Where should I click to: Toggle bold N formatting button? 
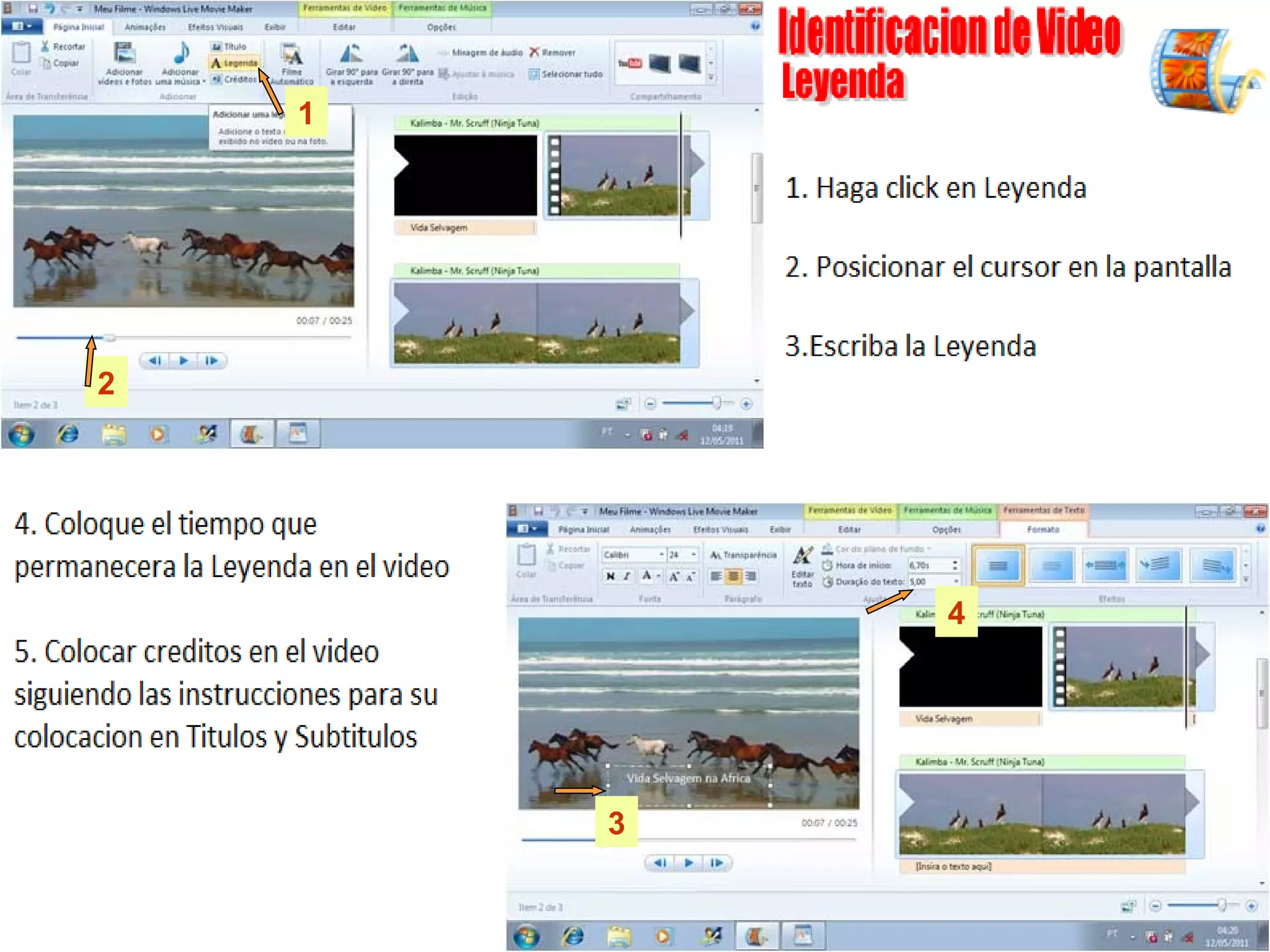pyautogui.click(x=610, y=576)
